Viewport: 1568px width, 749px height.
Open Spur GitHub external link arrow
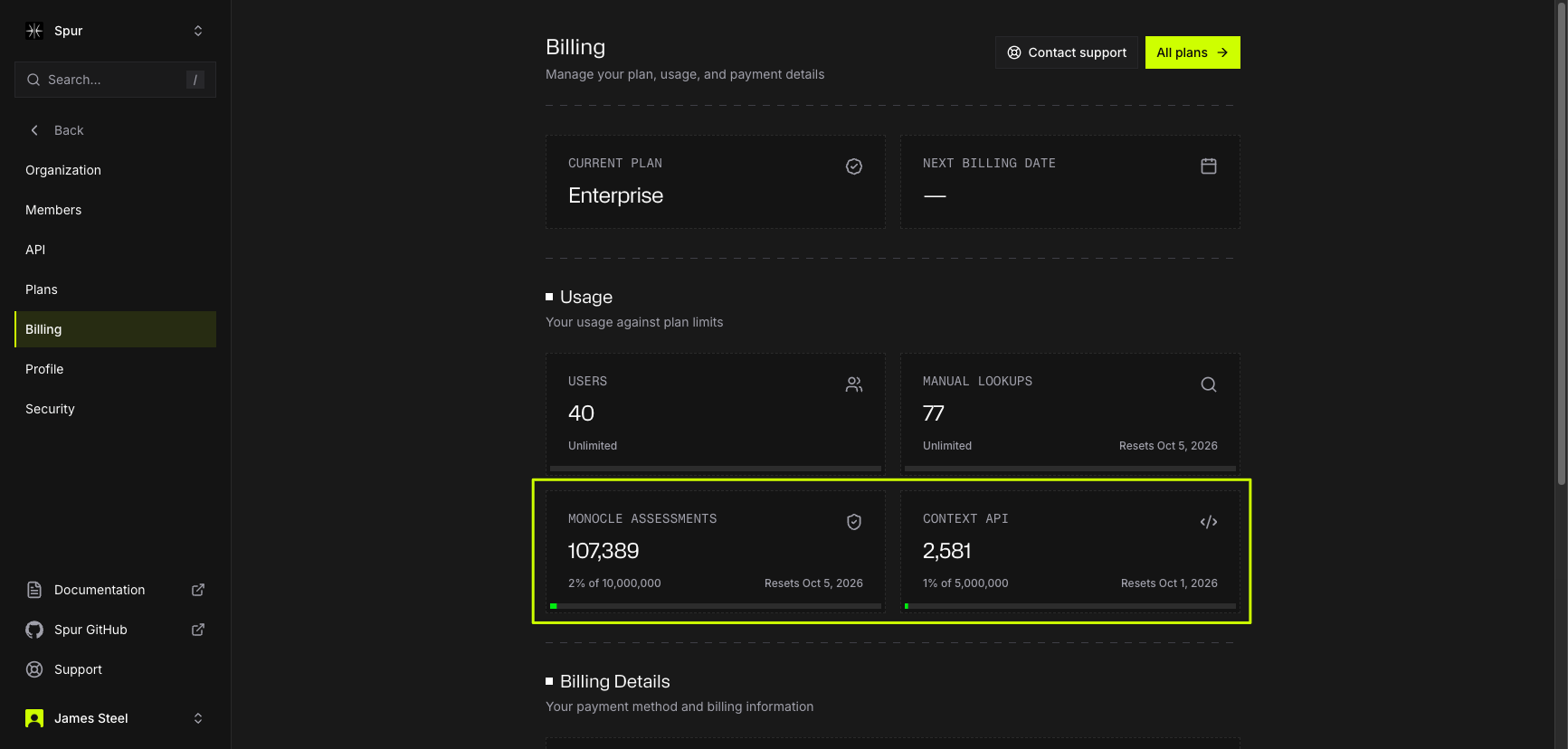[198, 630]
